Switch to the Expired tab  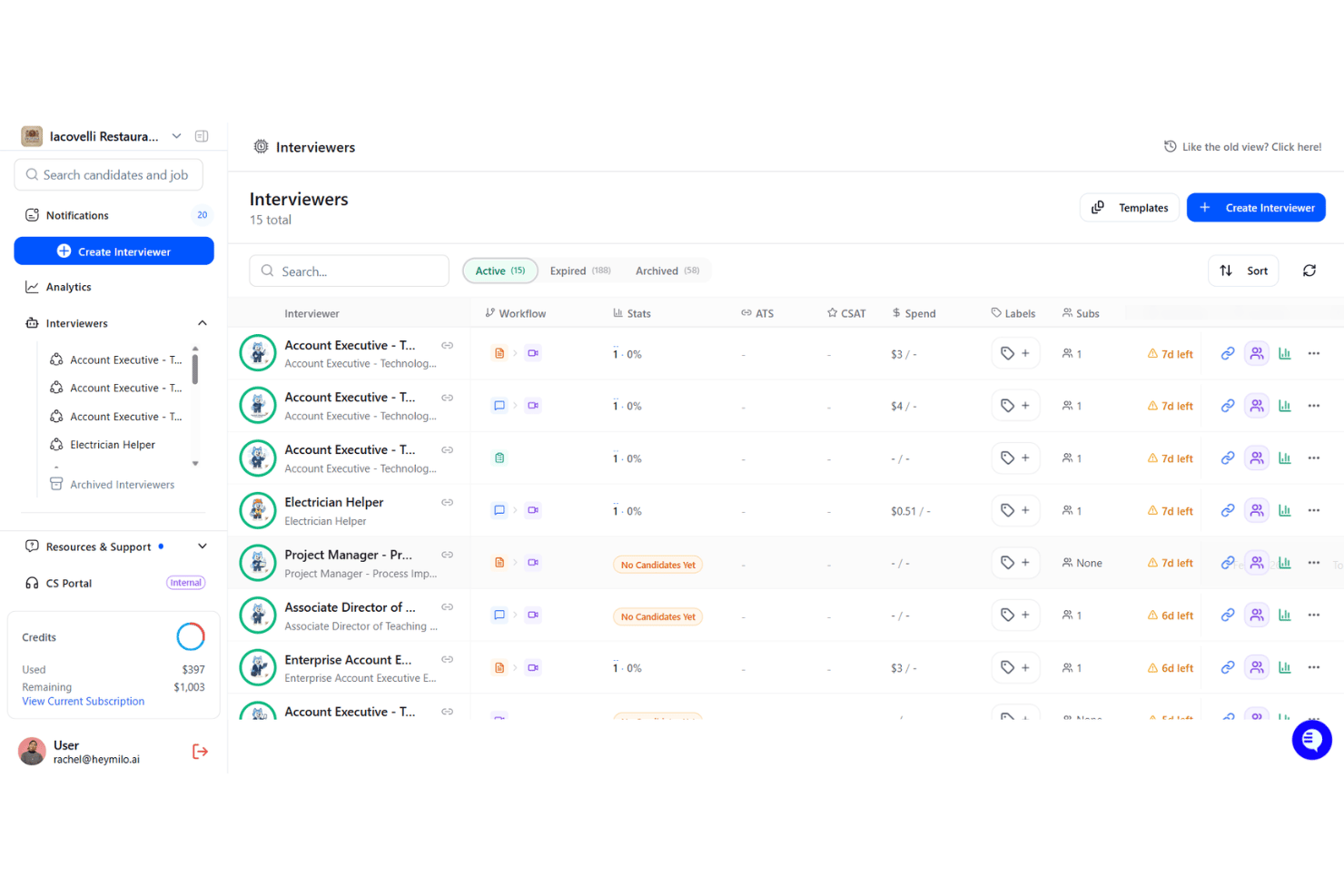coord(580,271)
